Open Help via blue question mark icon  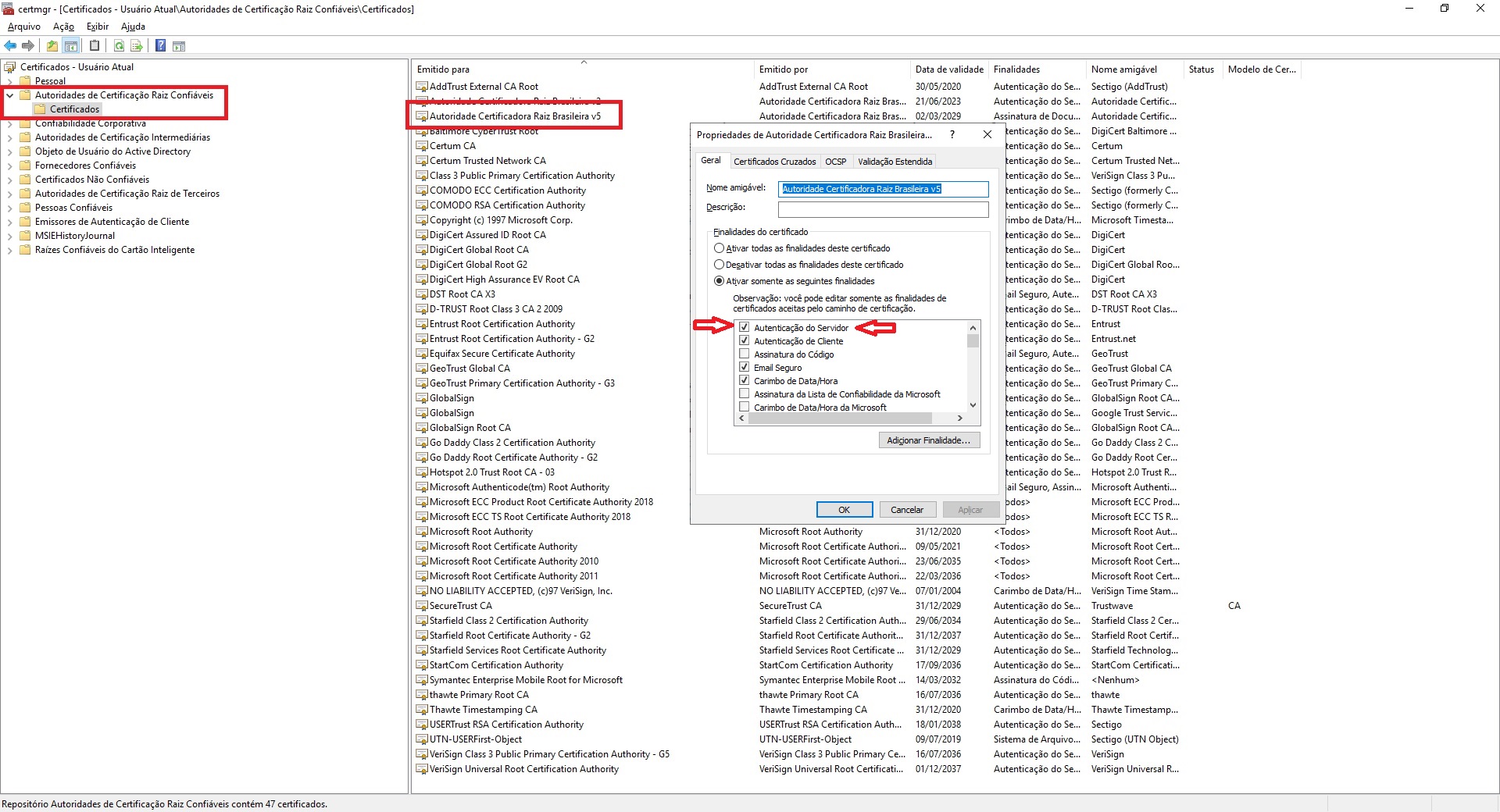[x=160, y=46]
